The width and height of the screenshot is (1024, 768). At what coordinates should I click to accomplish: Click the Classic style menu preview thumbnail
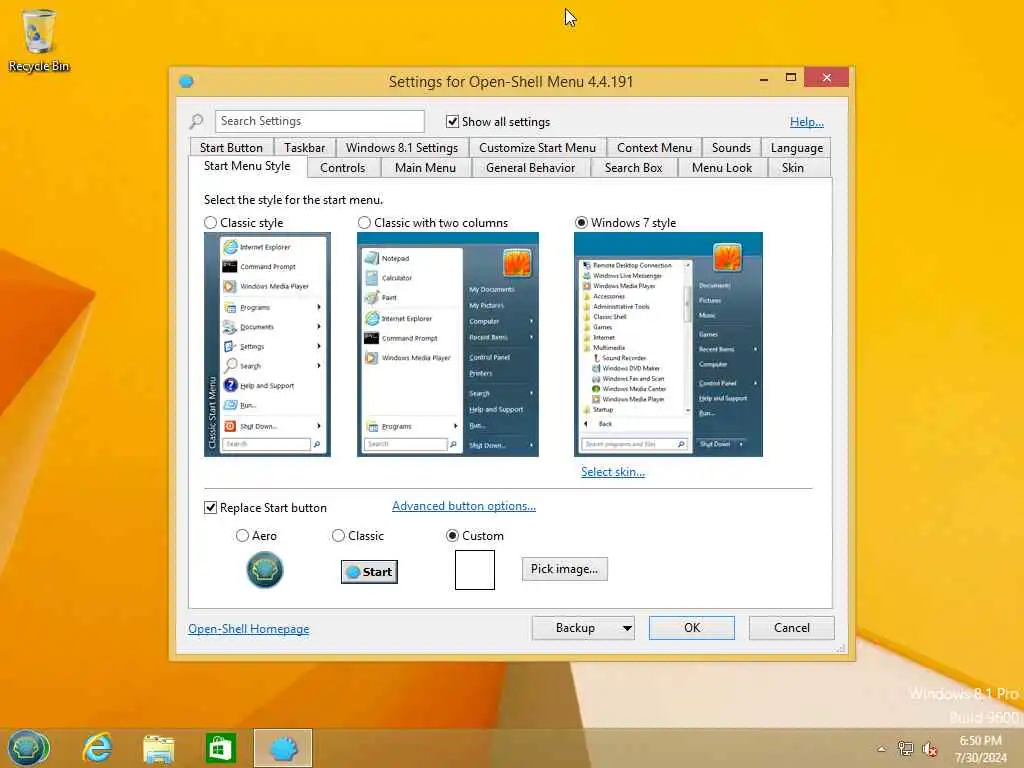[x=267, y=344]
